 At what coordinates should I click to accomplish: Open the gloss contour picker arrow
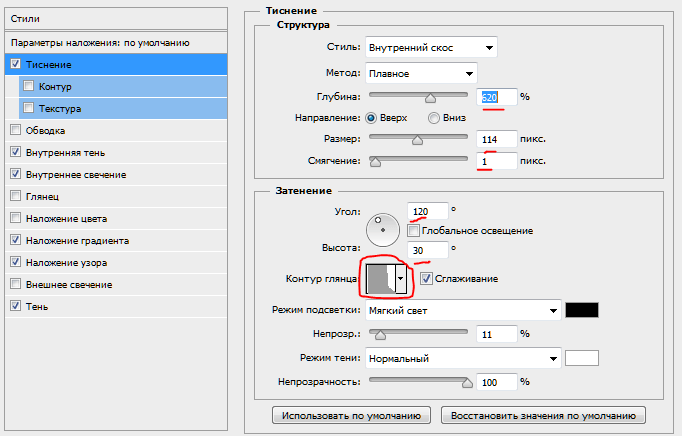coord(401,279)
